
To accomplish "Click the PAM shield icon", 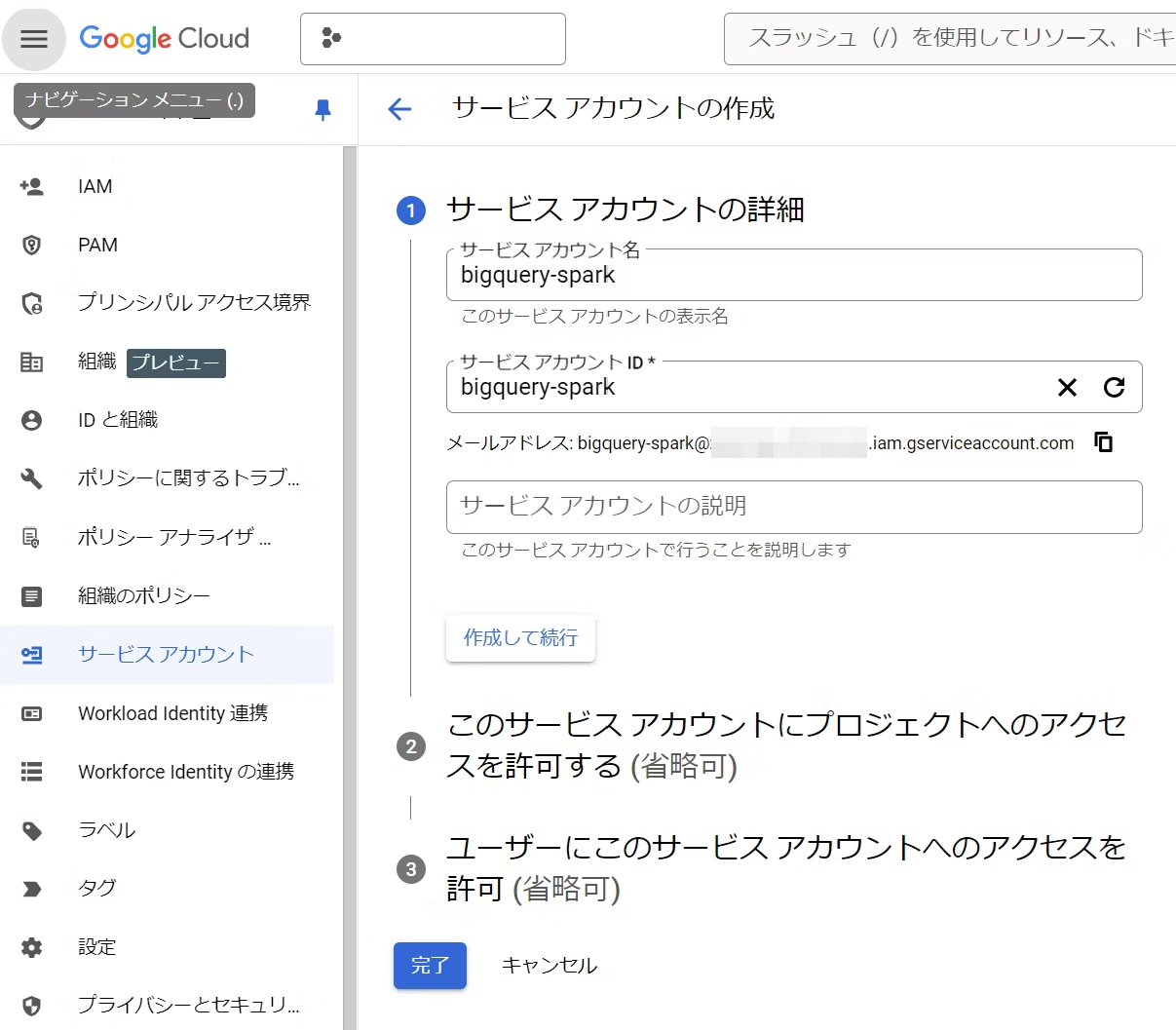I will [32, 245].
